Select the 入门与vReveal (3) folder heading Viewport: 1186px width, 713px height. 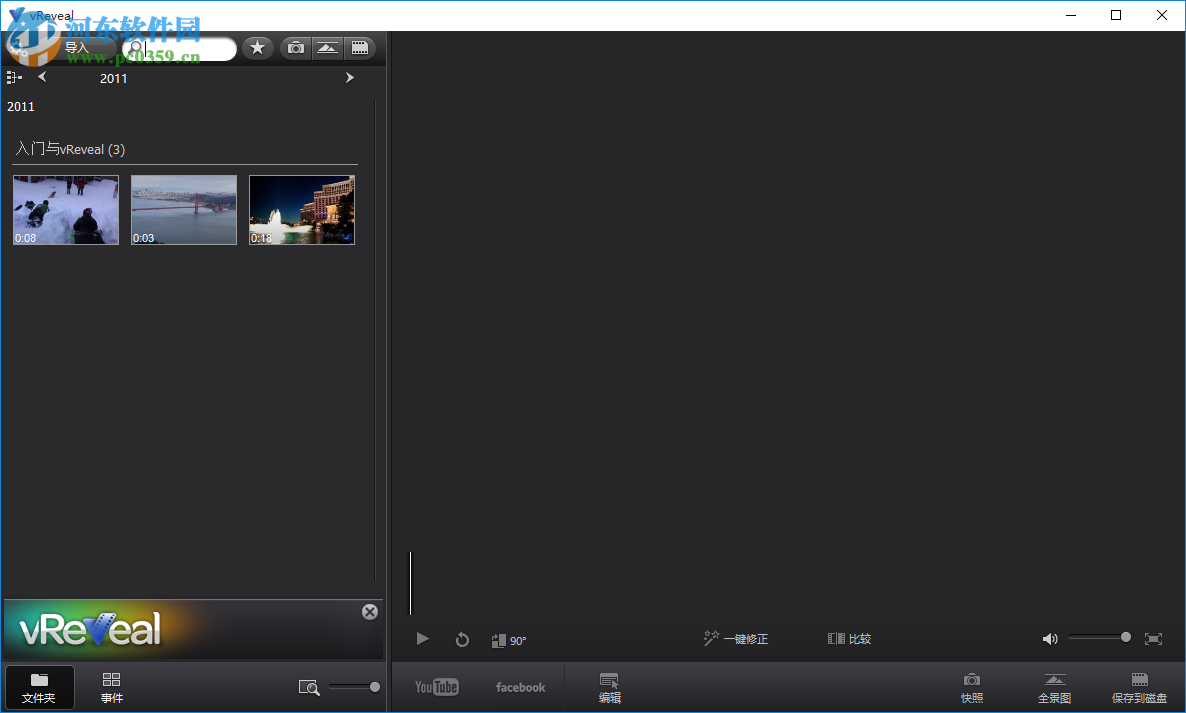[70, 149]
